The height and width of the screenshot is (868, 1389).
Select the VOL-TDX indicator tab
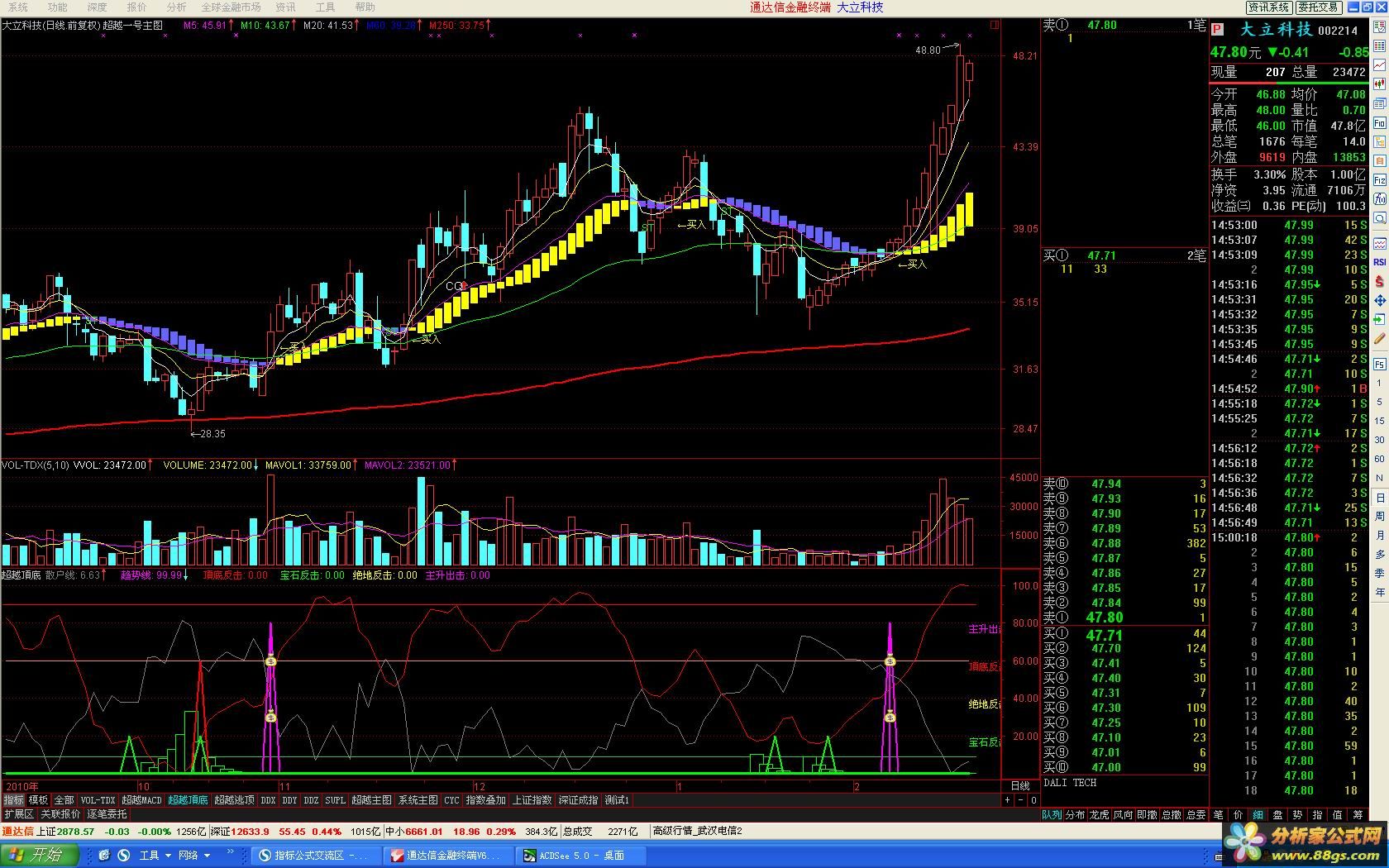[98, 800]
